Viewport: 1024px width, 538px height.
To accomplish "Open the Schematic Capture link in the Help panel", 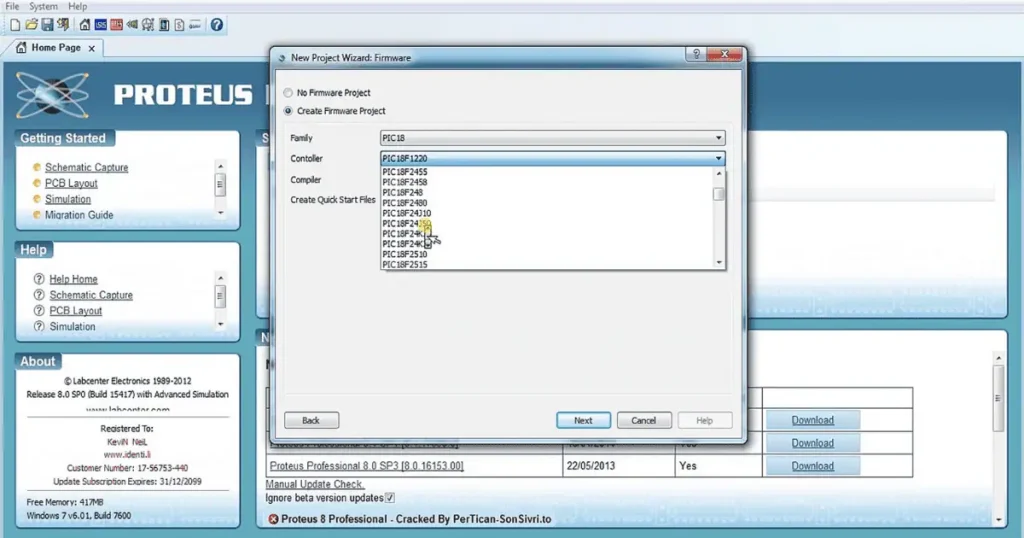I will [91, 295].
